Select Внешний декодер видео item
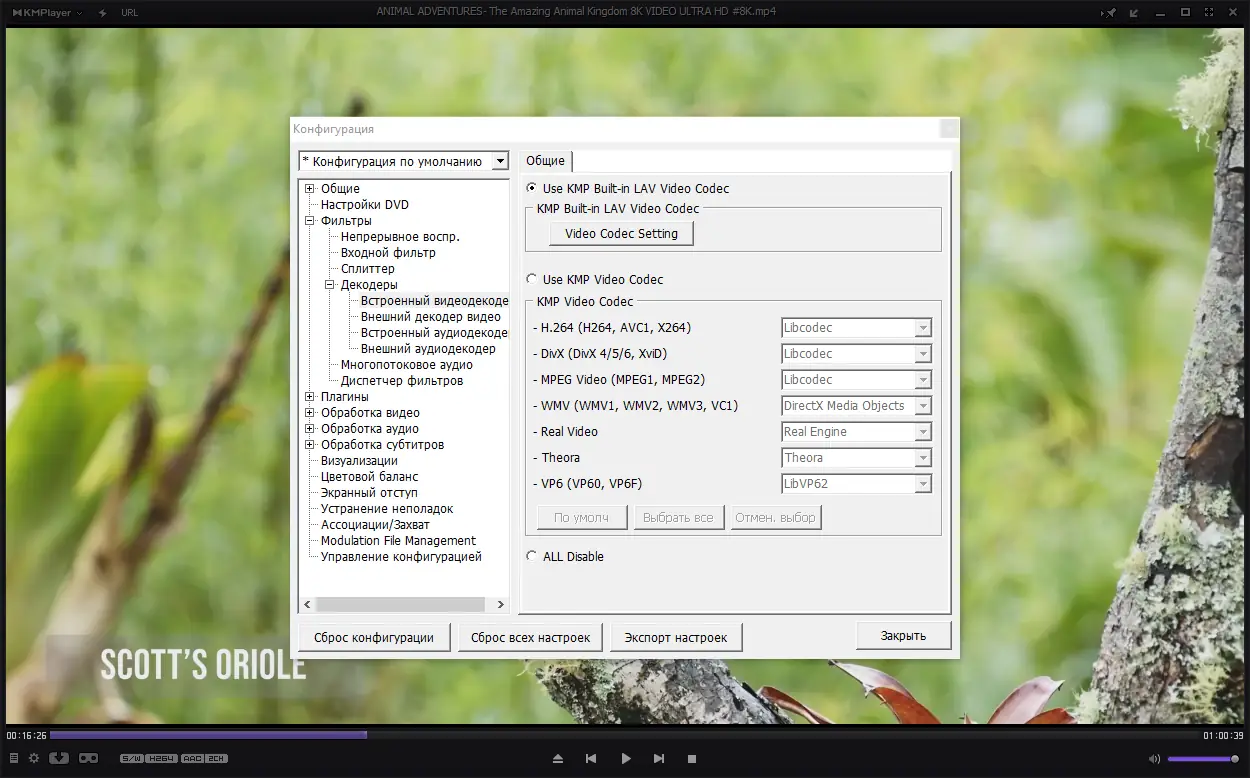Image resolution: width=1250 pixels, height=778 pixels. pos(431,317)
